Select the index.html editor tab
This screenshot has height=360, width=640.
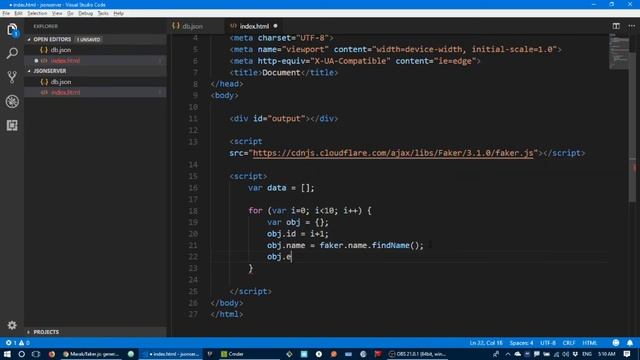253,26
